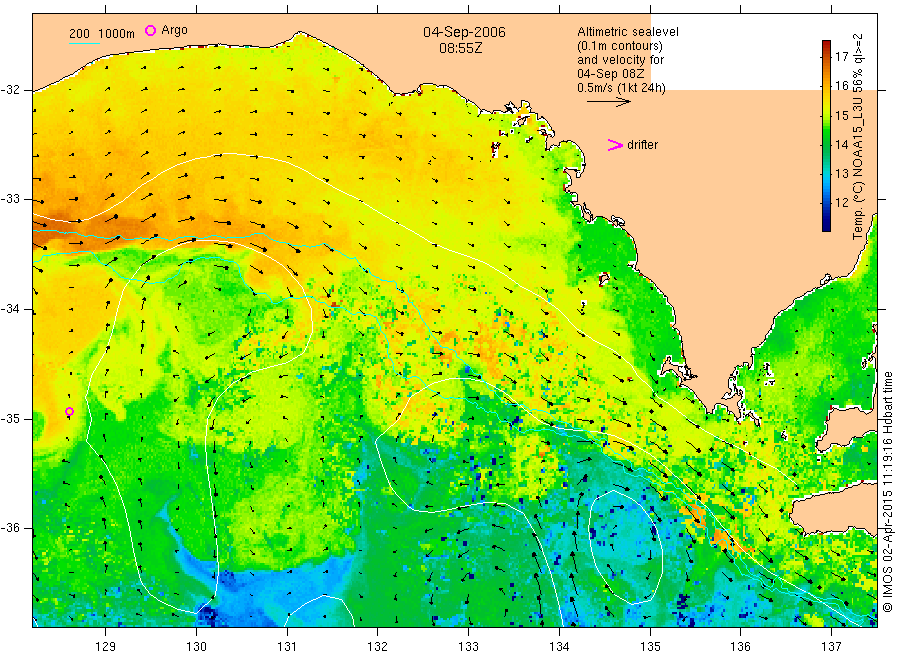Click the magenta drifter arrow symbol

(x=615, y=145)
